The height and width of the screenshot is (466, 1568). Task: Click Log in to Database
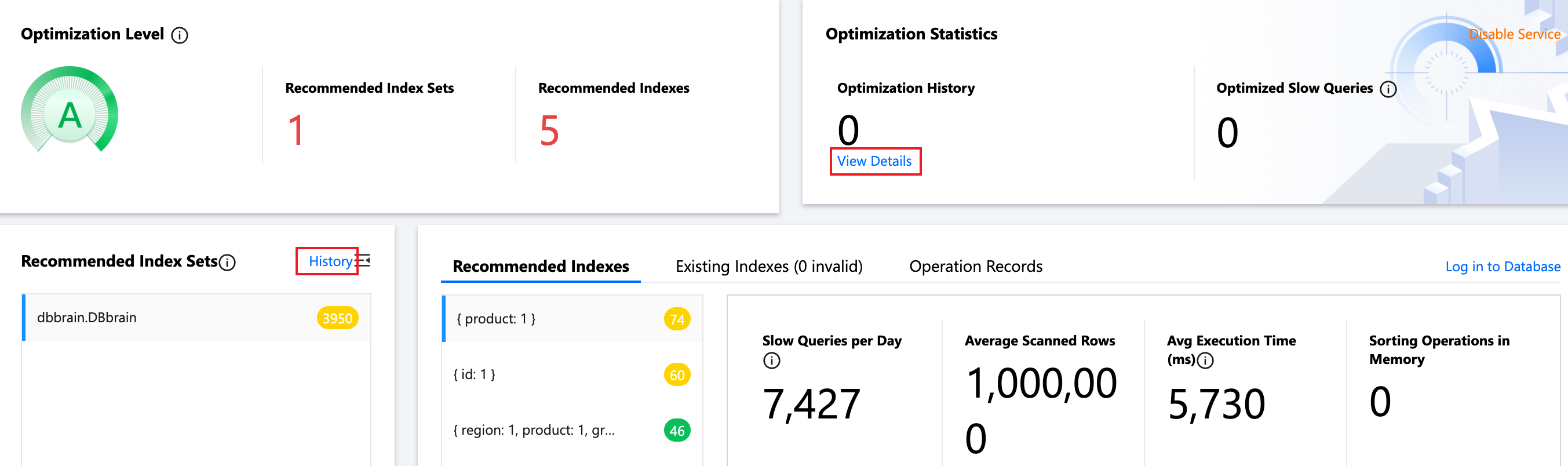1503,266
